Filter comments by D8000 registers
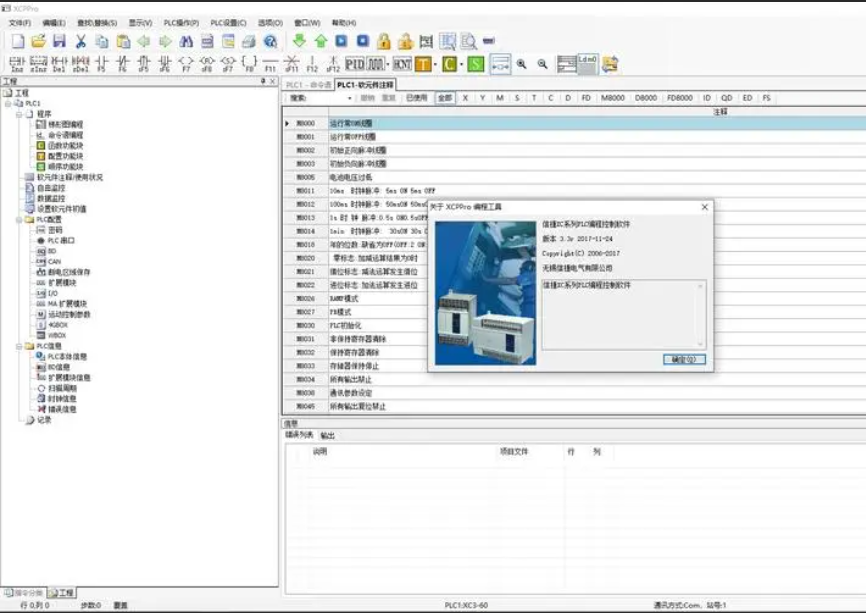Screen dimensions: 866x613 point(646,98)
